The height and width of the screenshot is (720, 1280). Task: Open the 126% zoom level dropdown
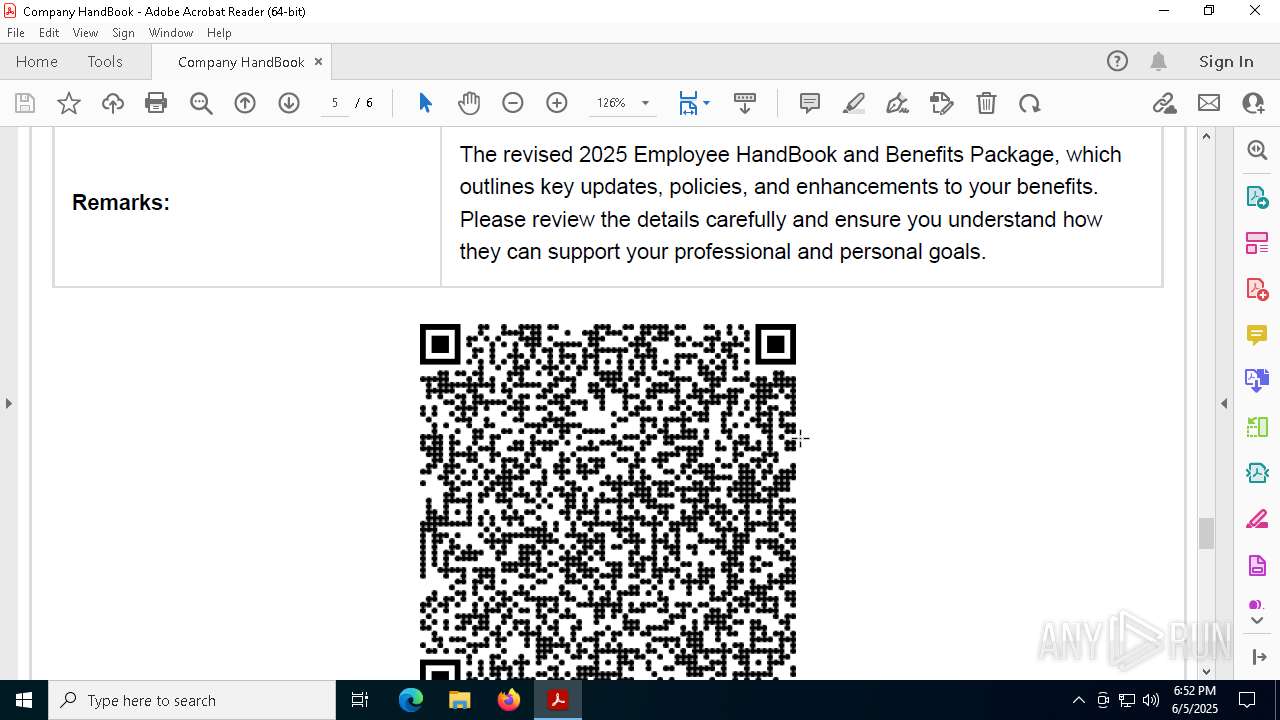coord(645,103)
